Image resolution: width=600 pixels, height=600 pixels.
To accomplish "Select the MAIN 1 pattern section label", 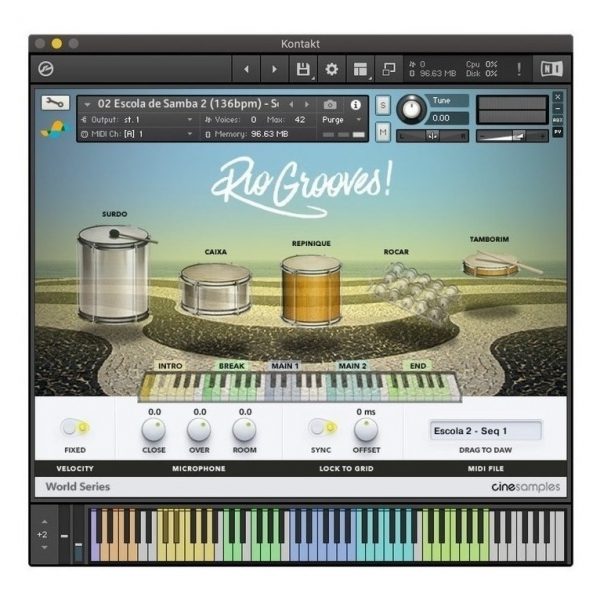I will pos(285,366).
